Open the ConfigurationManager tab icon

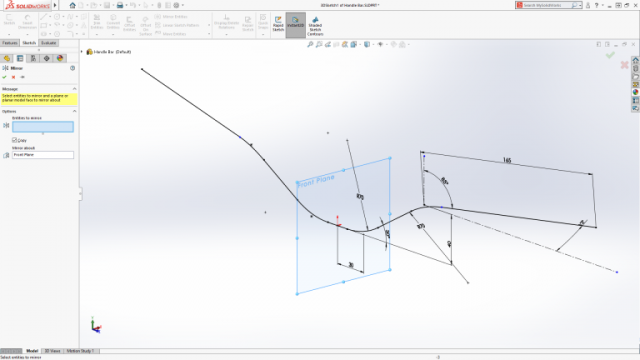(x=33, y=58)
